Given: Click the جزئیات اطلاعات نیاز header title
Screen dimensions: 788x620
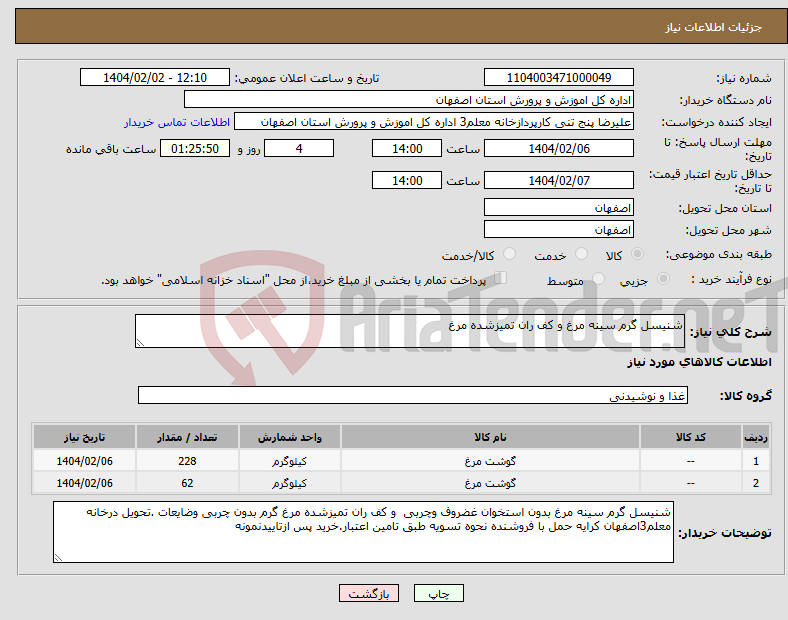Looking at the screenshot, I should (714, 27).
